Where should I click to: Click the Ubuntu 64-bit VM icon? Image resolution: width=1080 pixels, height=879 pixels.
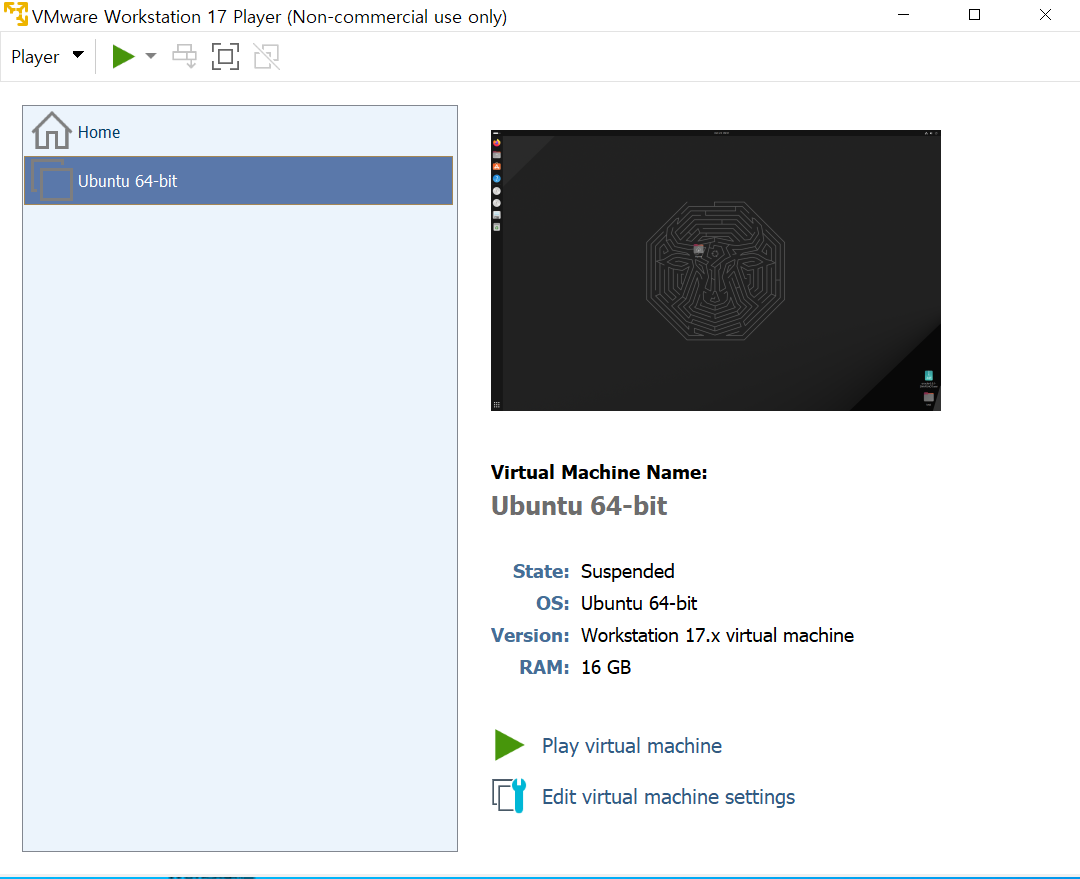click(x=52, y=180)
